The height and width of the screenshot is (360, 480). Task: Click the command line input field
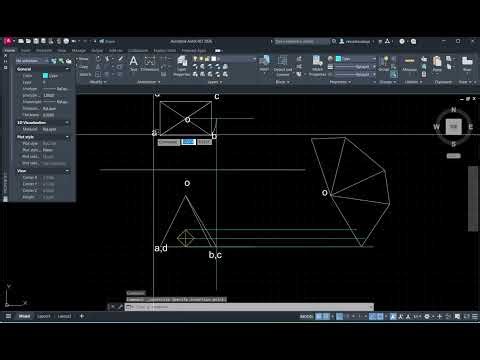(248, 307)
